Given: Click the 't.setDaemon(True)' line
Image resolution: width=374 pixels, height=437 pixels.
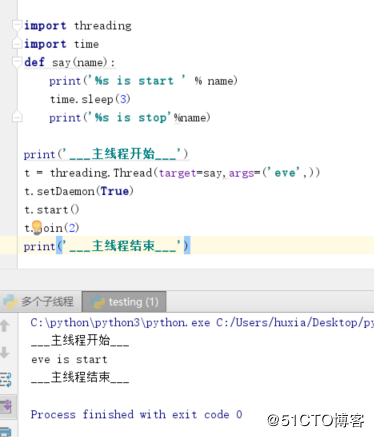Looking at the screenshot, I should 79,191.
